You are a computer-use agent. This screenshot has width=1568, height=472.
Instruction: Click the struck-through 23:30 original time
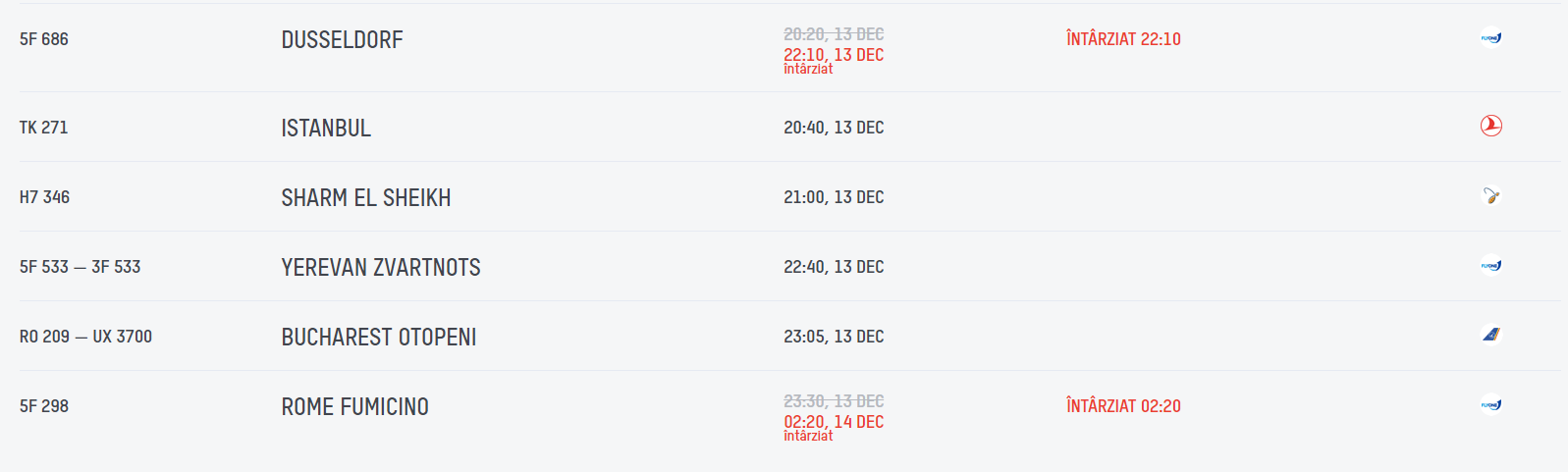(834, 400)
